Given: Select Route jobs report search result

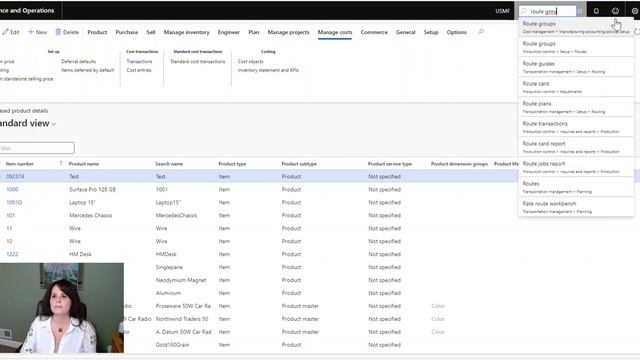Looking at the screenshot, I should pos(576,167).
